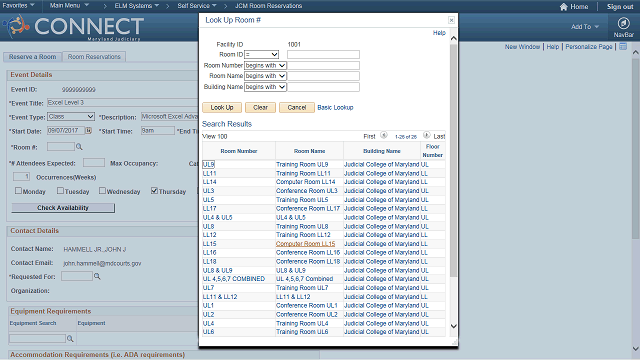Open the Room Name operator dropdown
Viewport: 640px width, 360px height.
coord(265,76)
